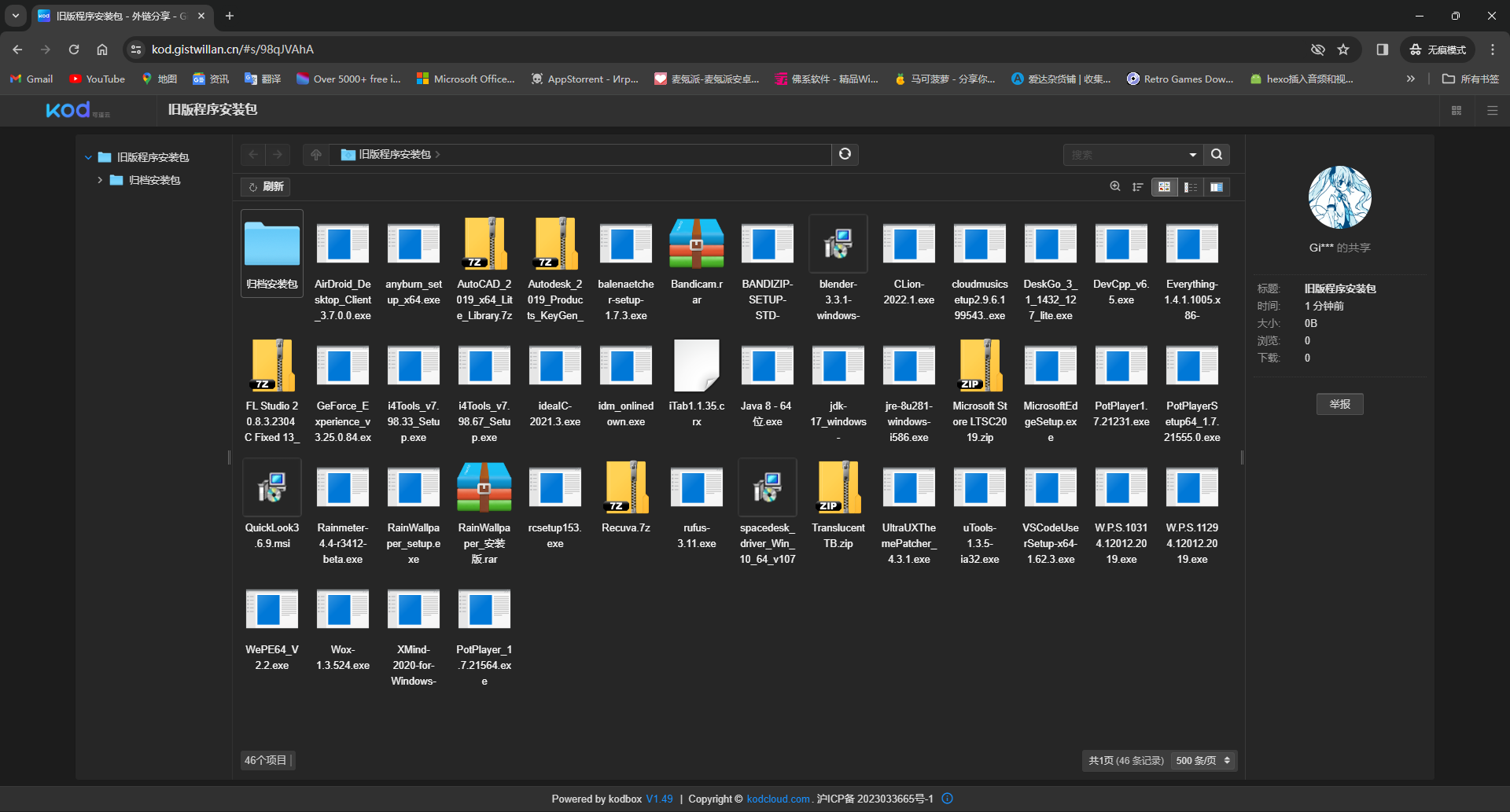Select spacedesk_driver_Win_10_64 installer icon
This screenshot has width=1510, height=812.
click(x=768, y=487)
